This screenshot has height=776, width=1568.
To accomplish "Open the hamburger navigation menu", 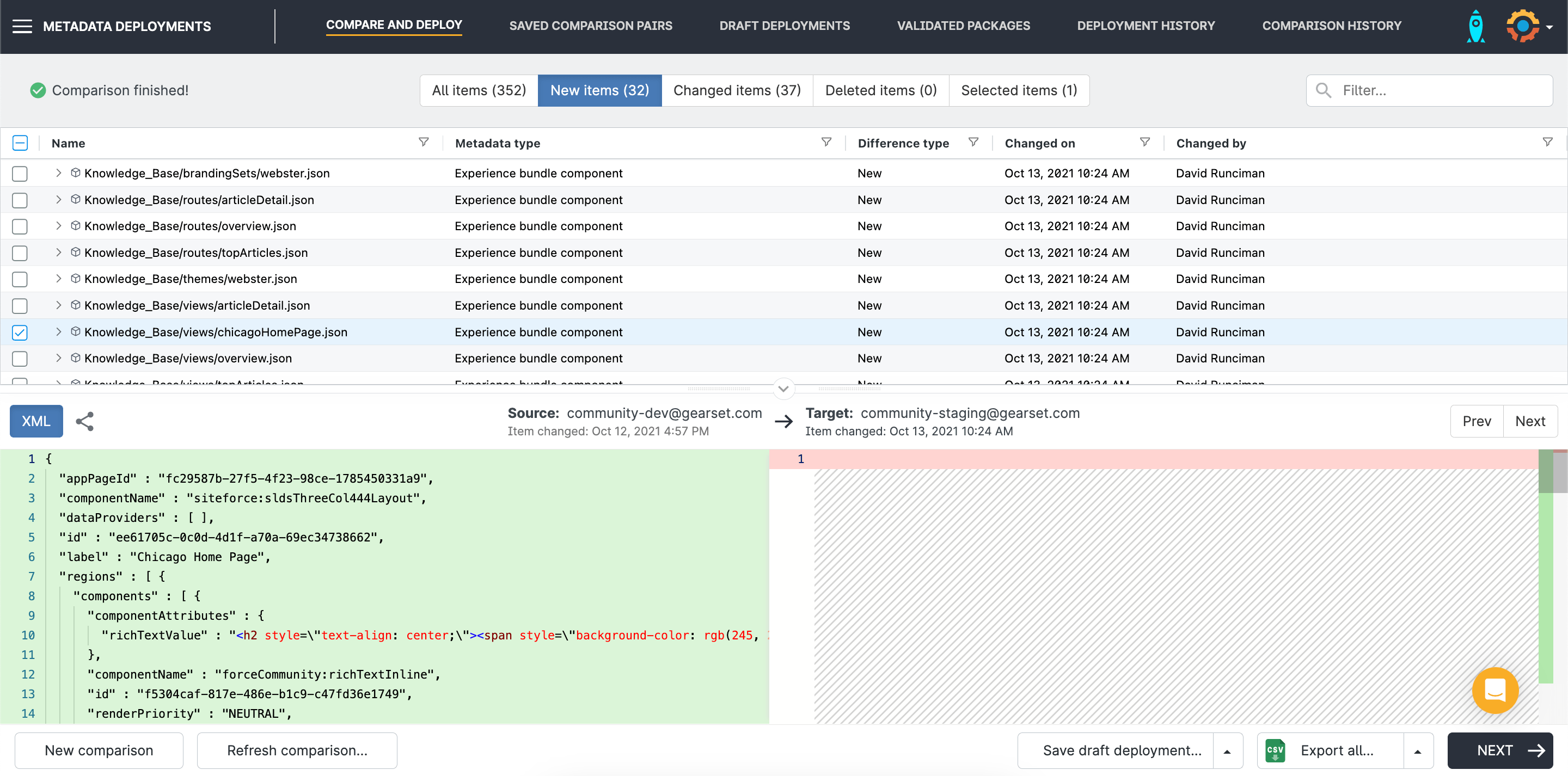I will [22, 26].
